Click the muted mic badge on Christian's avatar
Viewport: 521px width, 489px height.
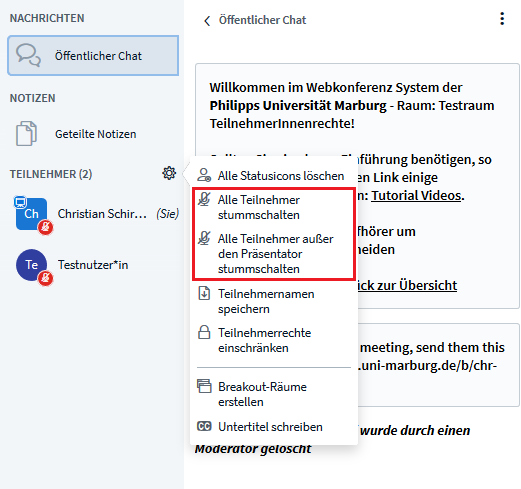click(x=45, y=227)
